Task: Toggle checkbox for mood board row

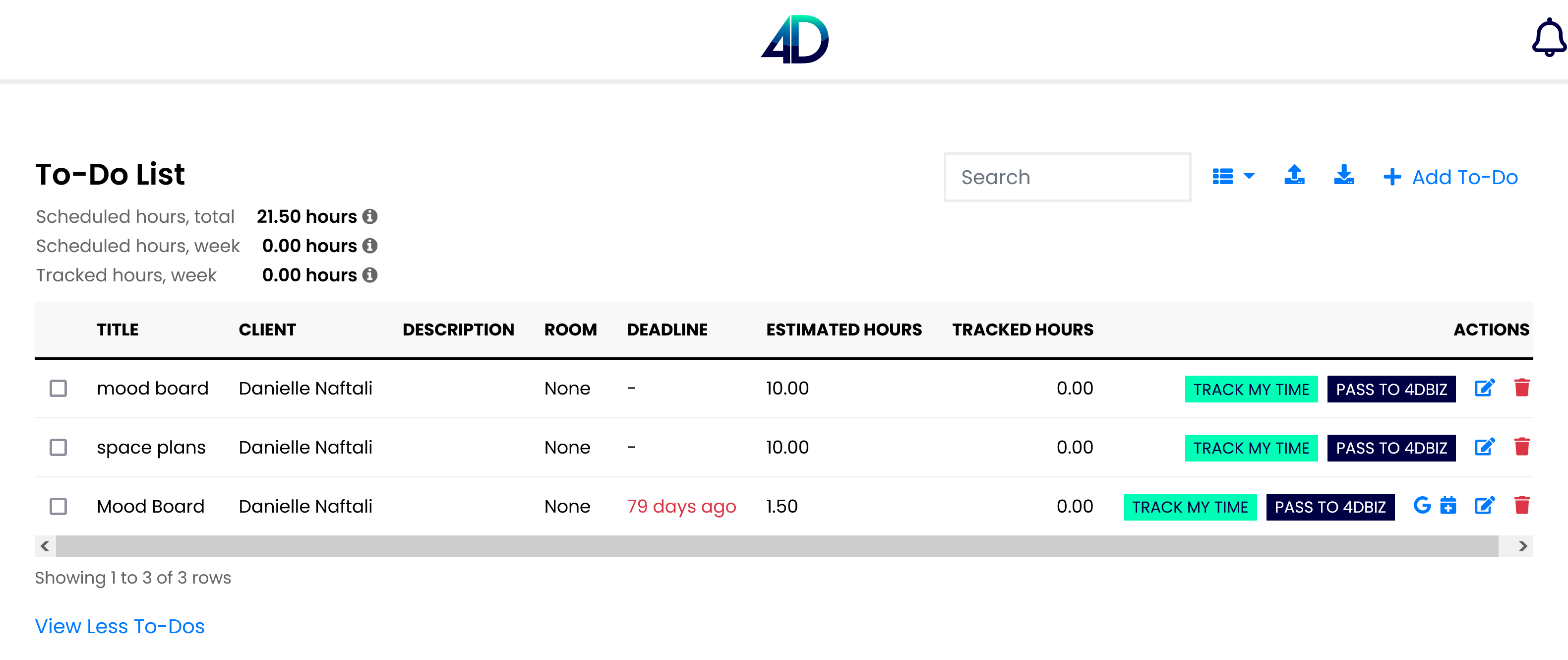Action: [58, 388]
